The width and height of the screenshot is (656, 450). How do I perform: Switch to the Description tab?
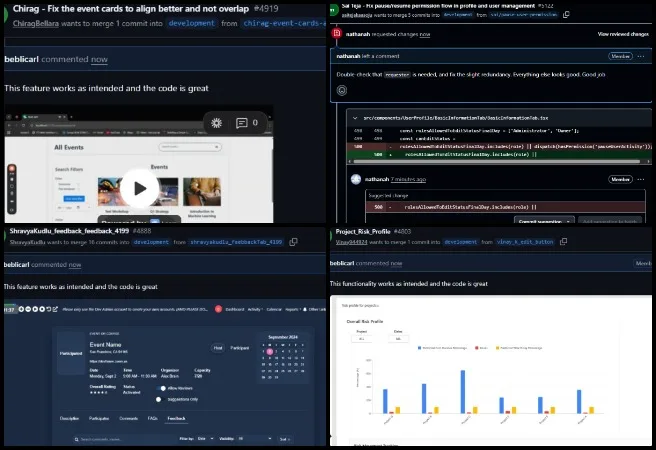69,419
